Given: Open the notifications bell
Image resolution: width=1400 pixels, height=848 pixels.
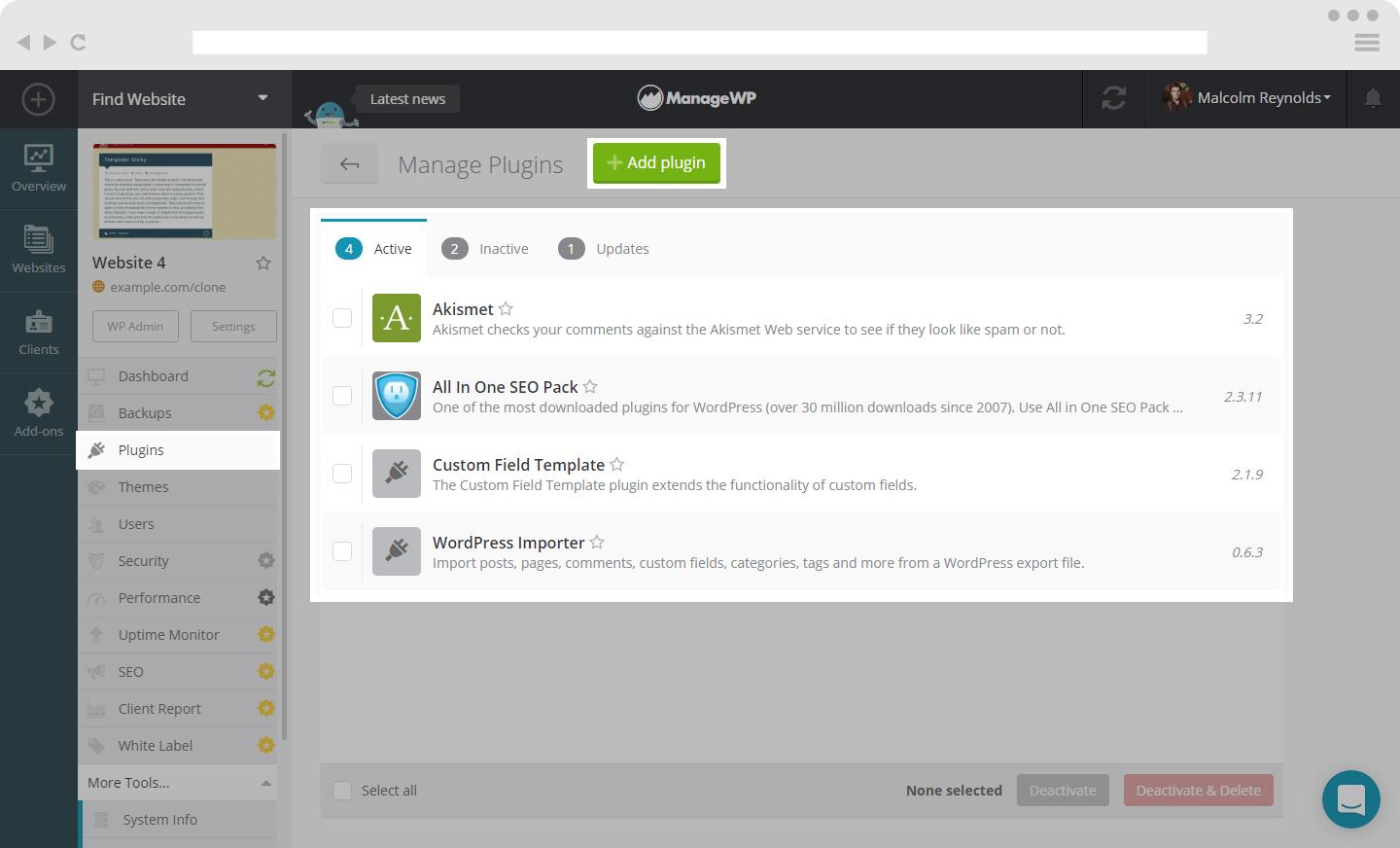Looking at the screenshot, I should tap(1373, 98).
